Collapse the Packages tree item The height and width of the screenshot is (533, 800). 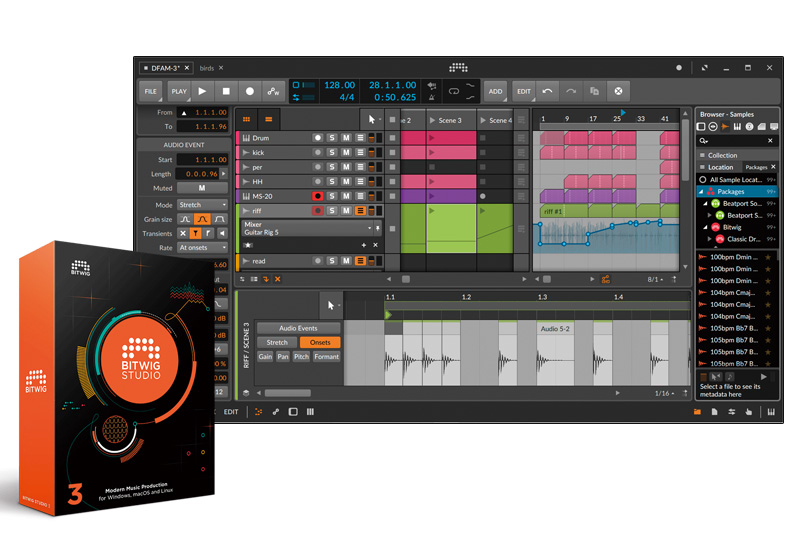pyautogui.click(x=702, y=192)
